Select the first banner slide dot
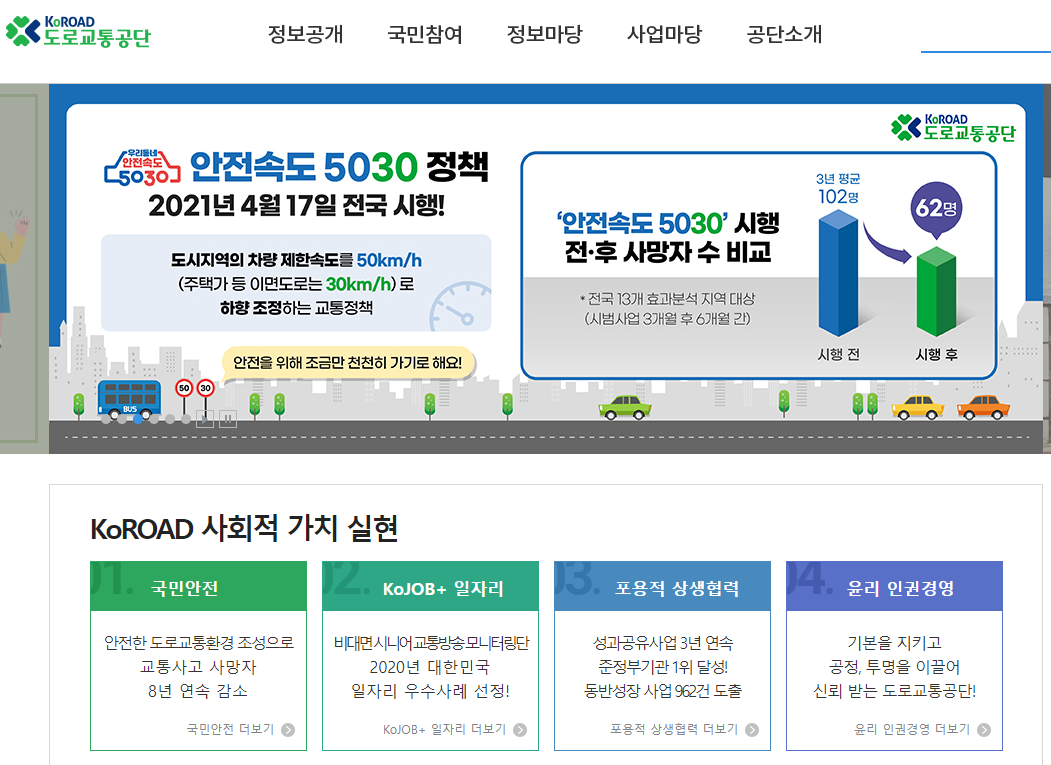1051x765 pixels. 106,419
